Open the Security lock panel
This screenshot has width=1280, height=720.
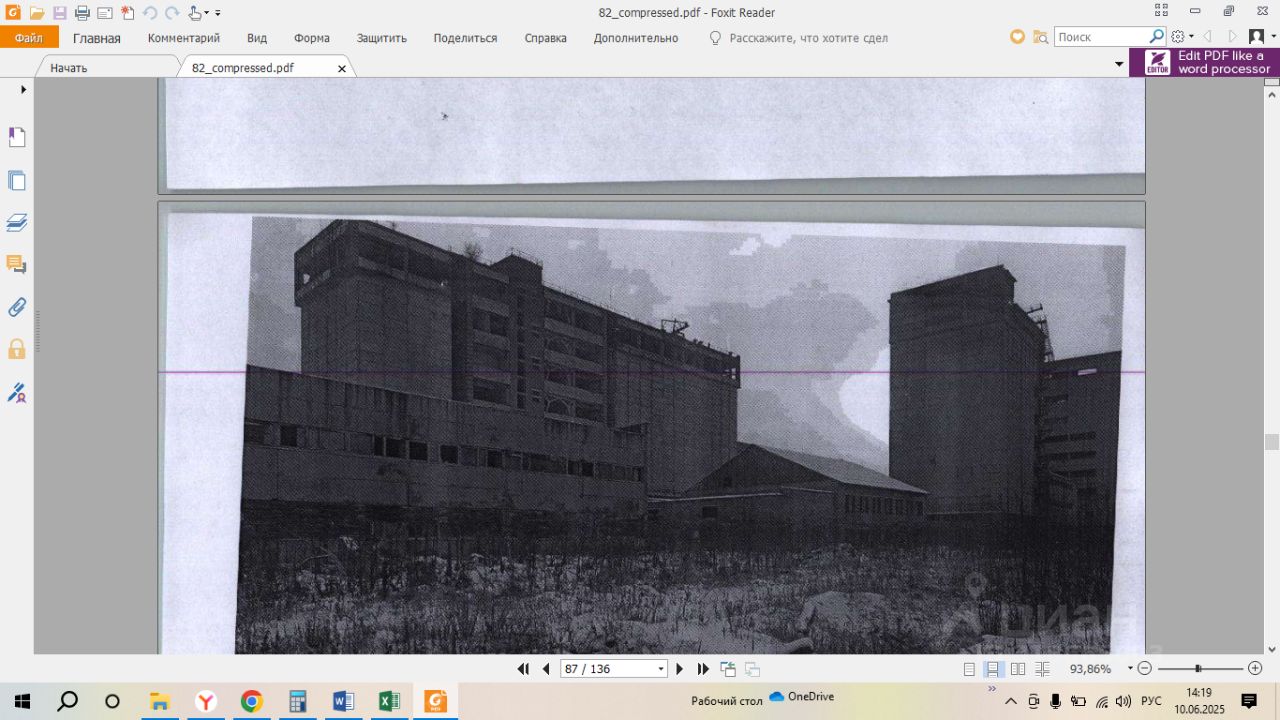17,349
